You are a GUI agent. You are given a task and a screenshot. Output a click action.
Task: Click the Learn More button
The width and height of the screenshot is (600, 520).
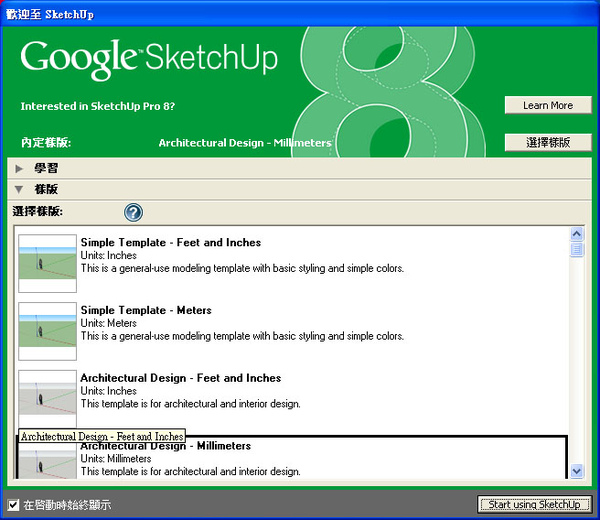point(548,105)
